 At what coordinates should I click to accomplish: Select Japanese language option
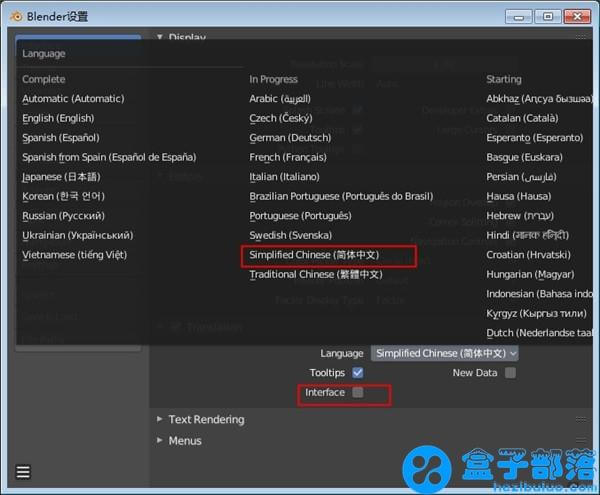pos(61,177)
